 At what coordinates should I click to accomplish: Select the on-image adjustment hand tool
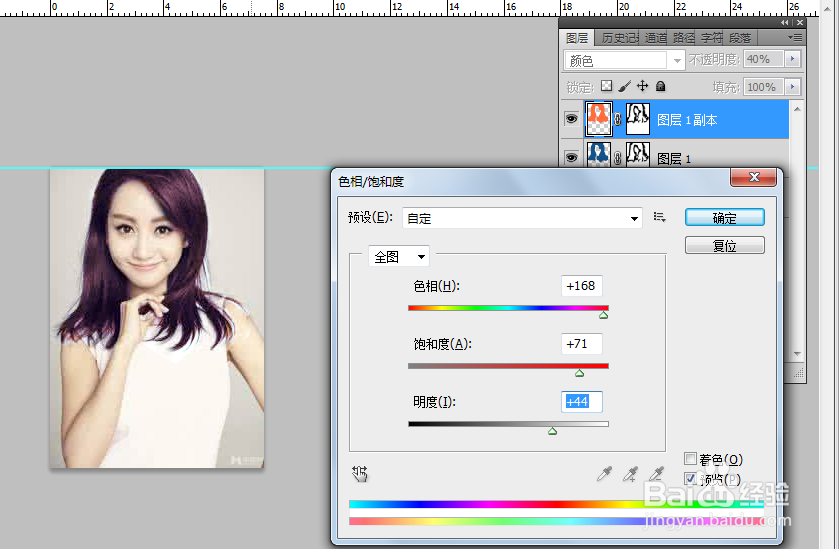(x=360, y=474)
